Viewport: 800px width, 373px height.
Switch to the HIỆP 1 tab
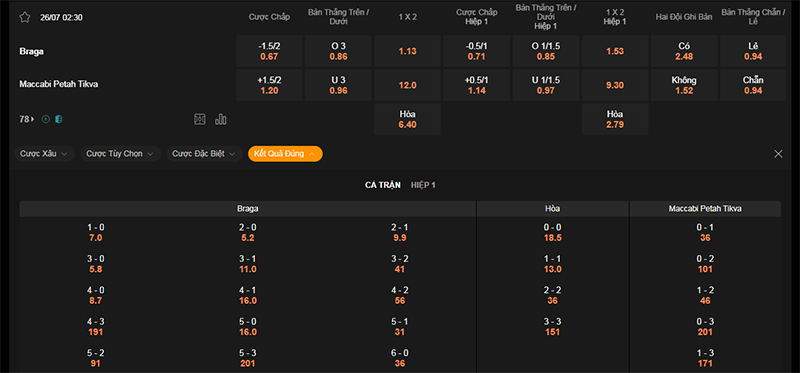pyautogui.click(x=423, y=185)
